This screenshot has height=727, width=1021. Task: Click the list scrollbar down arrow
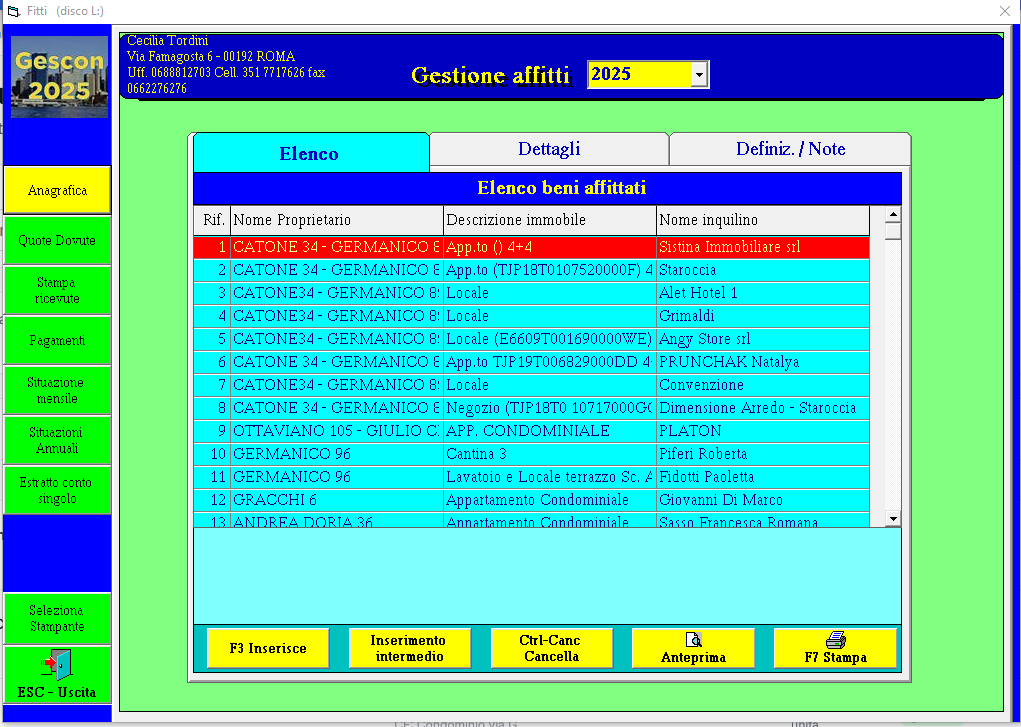[893, 519]
